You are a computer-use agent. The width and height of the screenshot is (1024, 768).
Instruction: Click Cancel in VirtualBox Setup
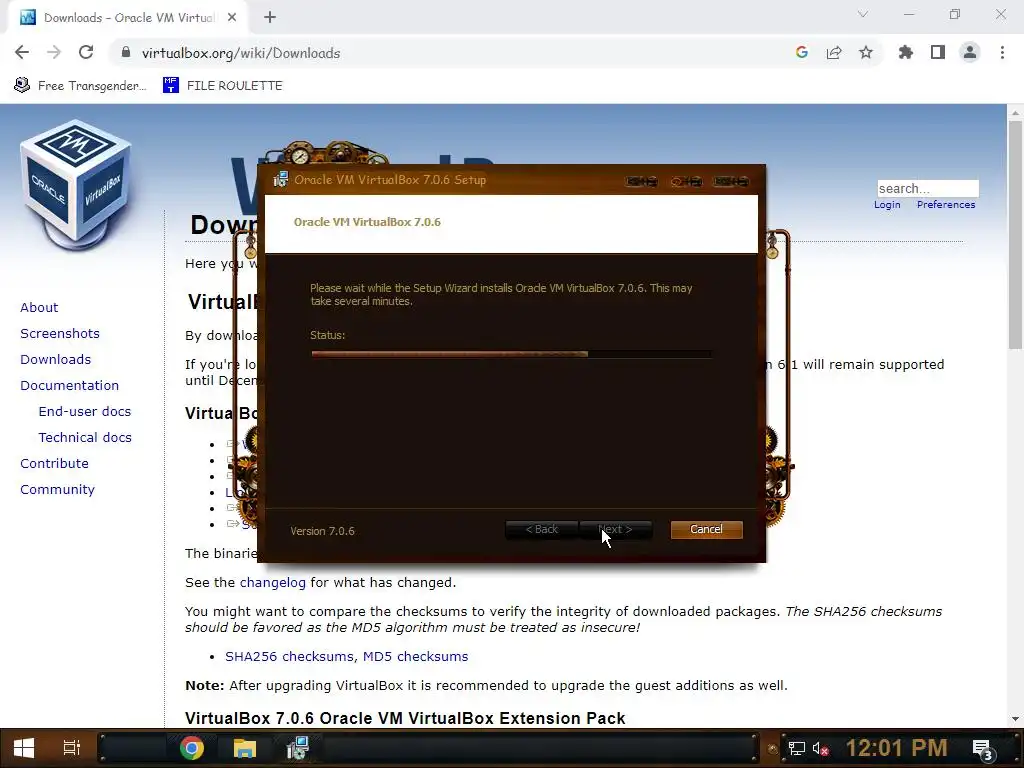[x=707, y=530]
